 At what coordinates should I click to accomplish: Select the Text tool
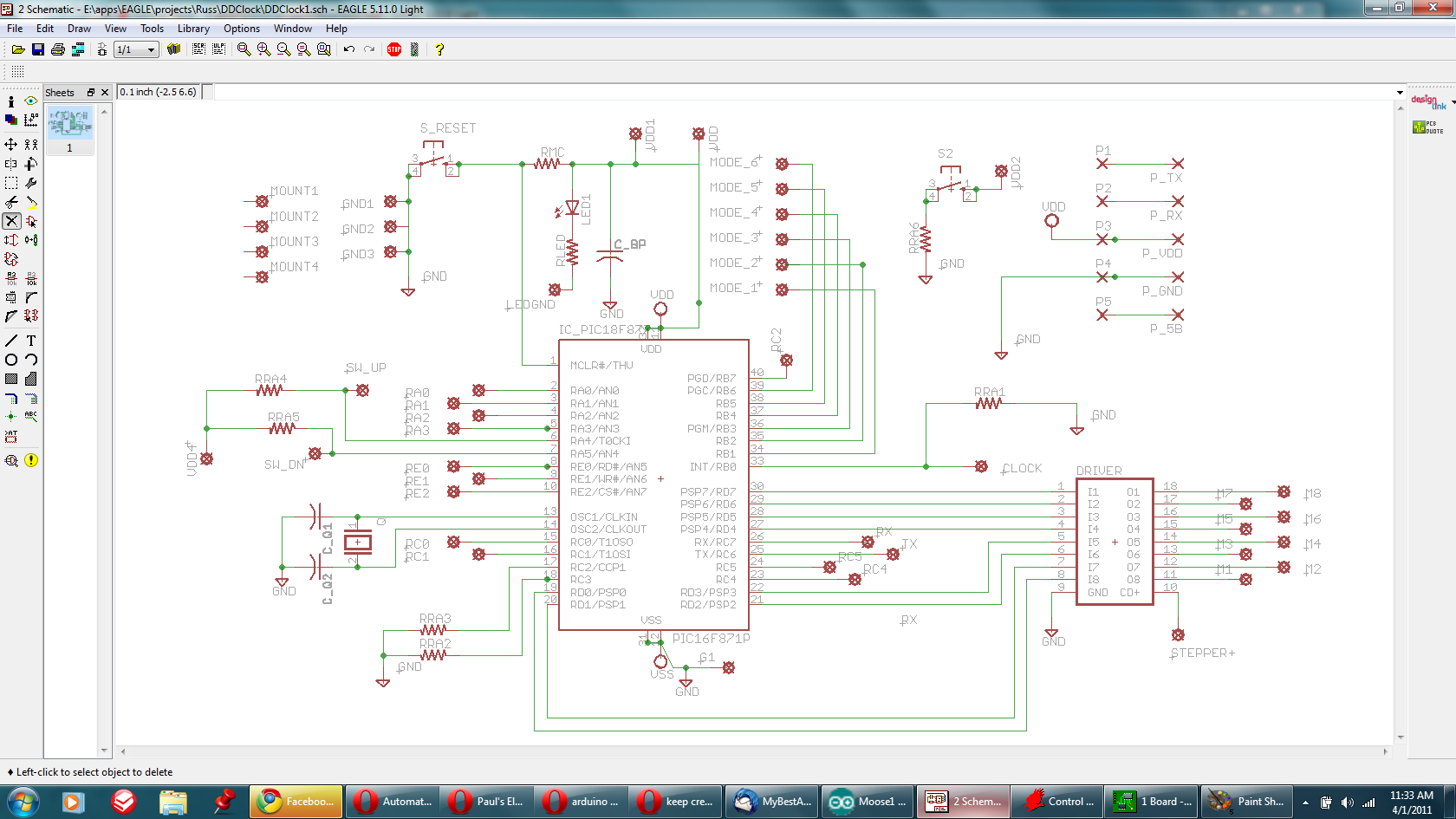tap(30, 341)
